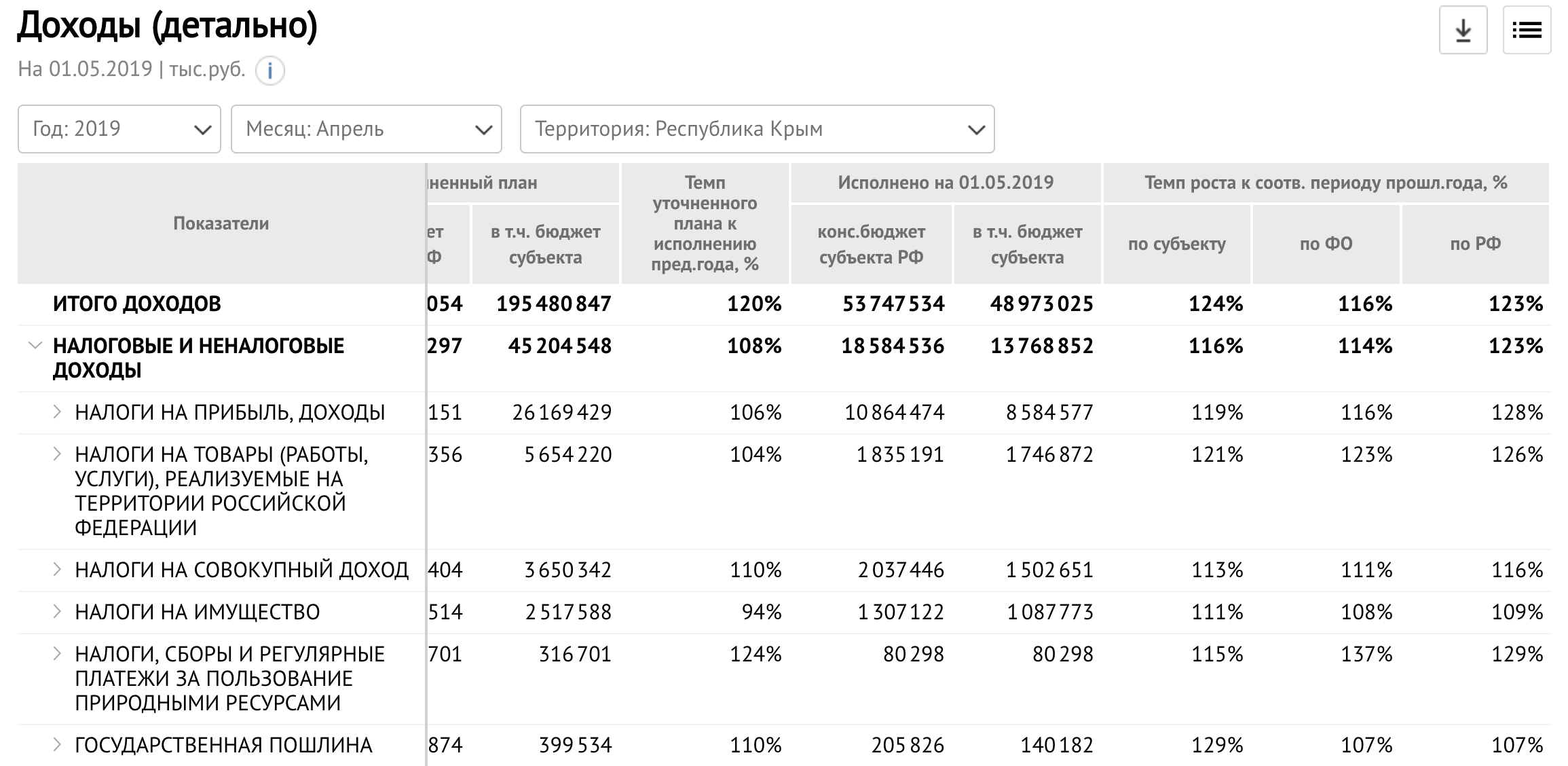
Task: Click the конс.бюджет субъекта РФ header
Action: [x=871, y=244]
